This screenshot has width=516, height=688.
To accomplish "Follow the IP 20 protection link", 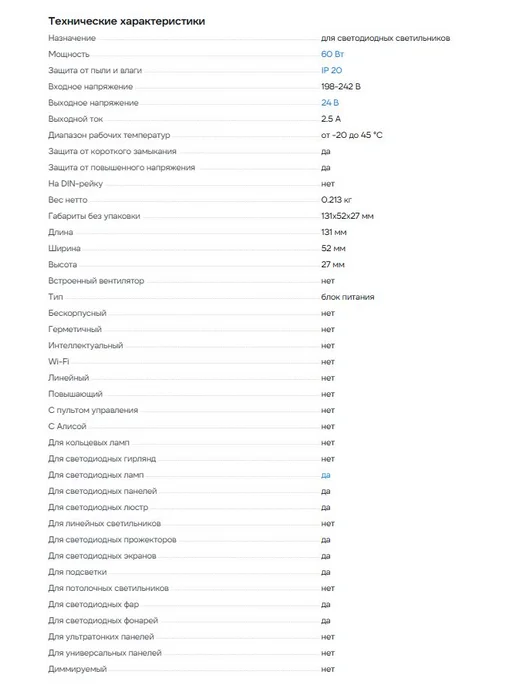I will 331,70.
